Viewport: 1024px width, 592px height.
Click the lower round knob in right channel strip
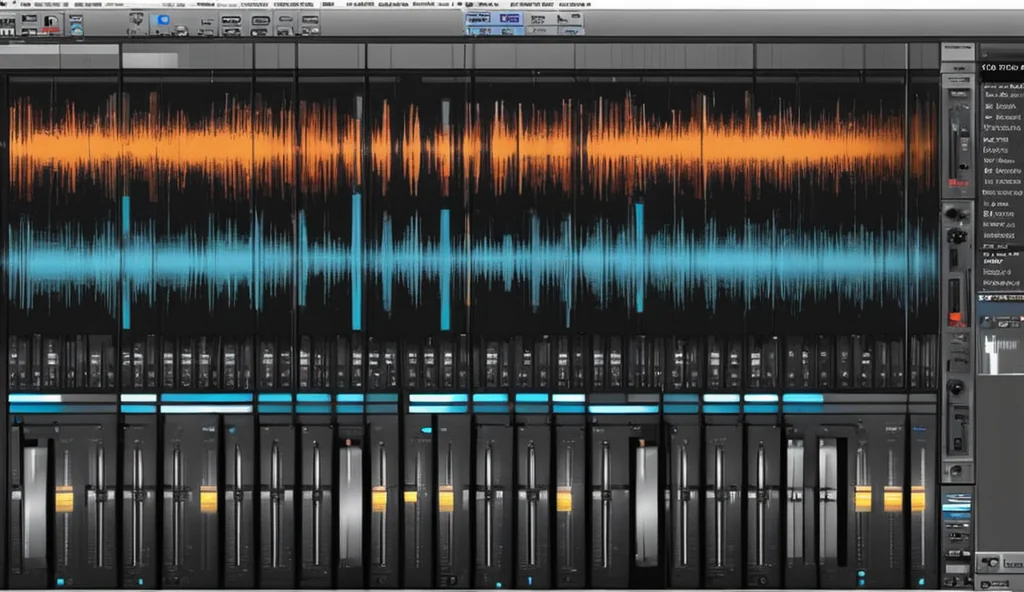click(x=957, y=387)
